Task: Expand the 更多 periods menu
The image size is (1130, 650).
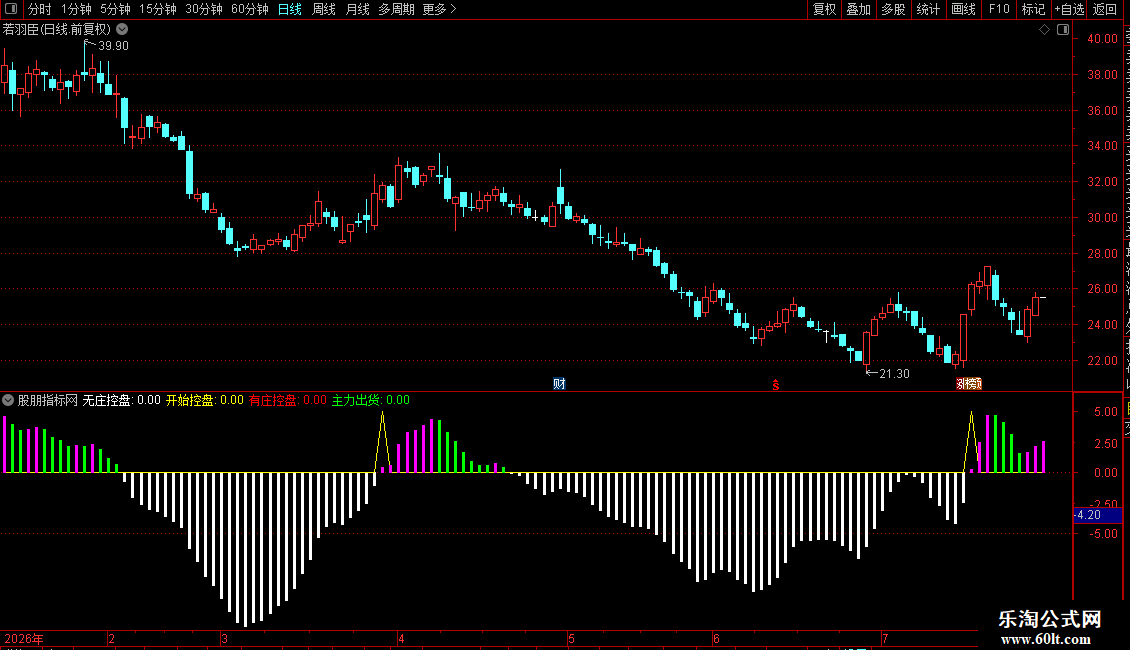Action: point(439,9)
